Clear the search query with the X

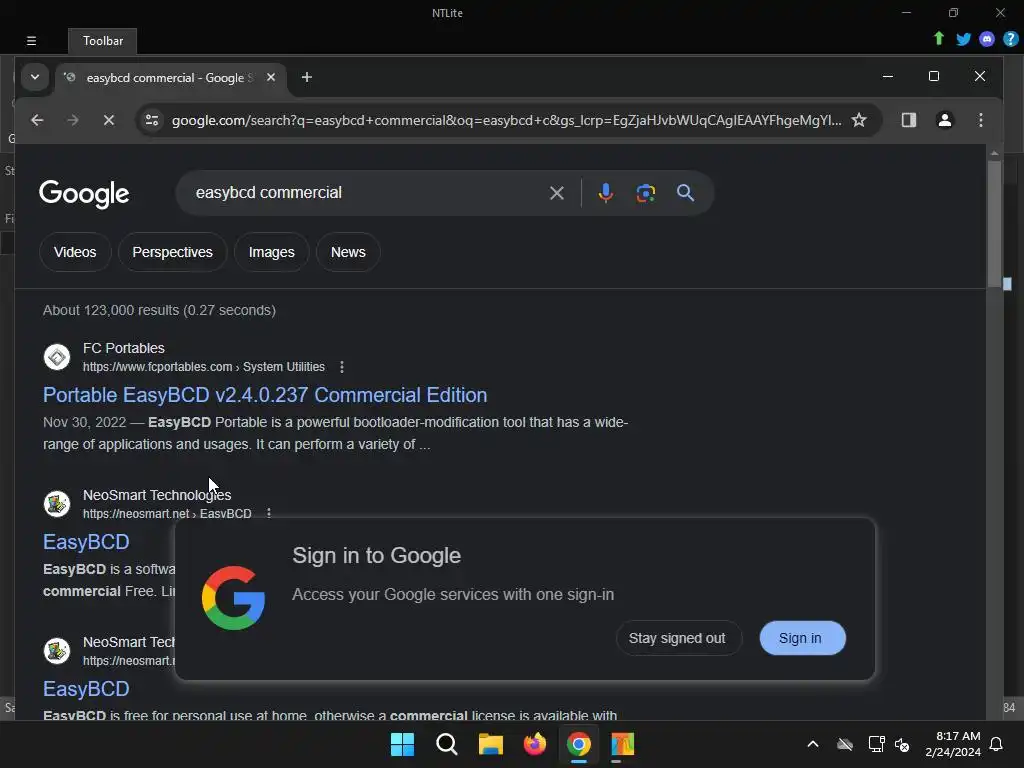(x=556, y=193)
